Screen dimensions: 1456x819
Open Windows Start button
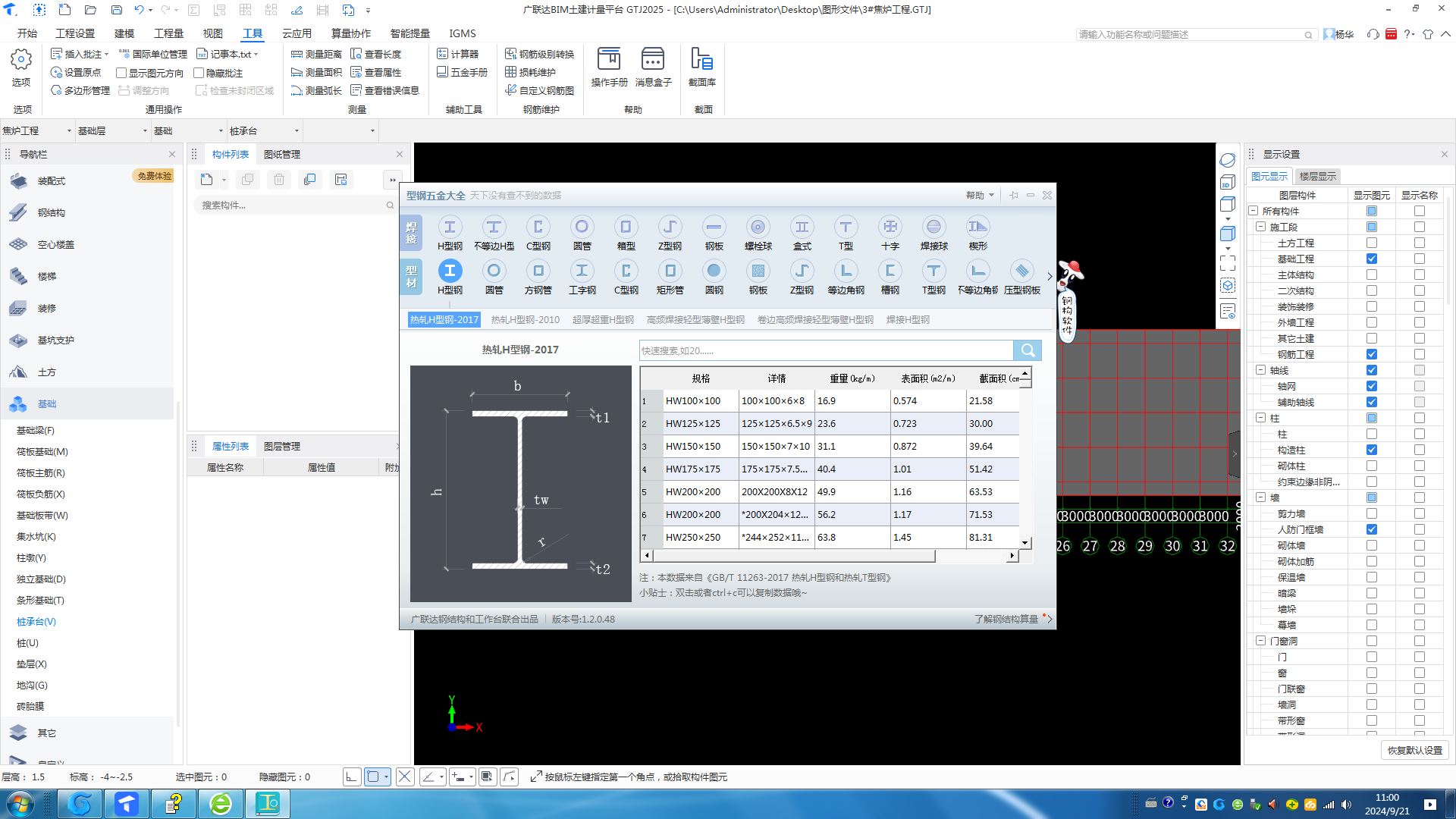click(20, 804)
